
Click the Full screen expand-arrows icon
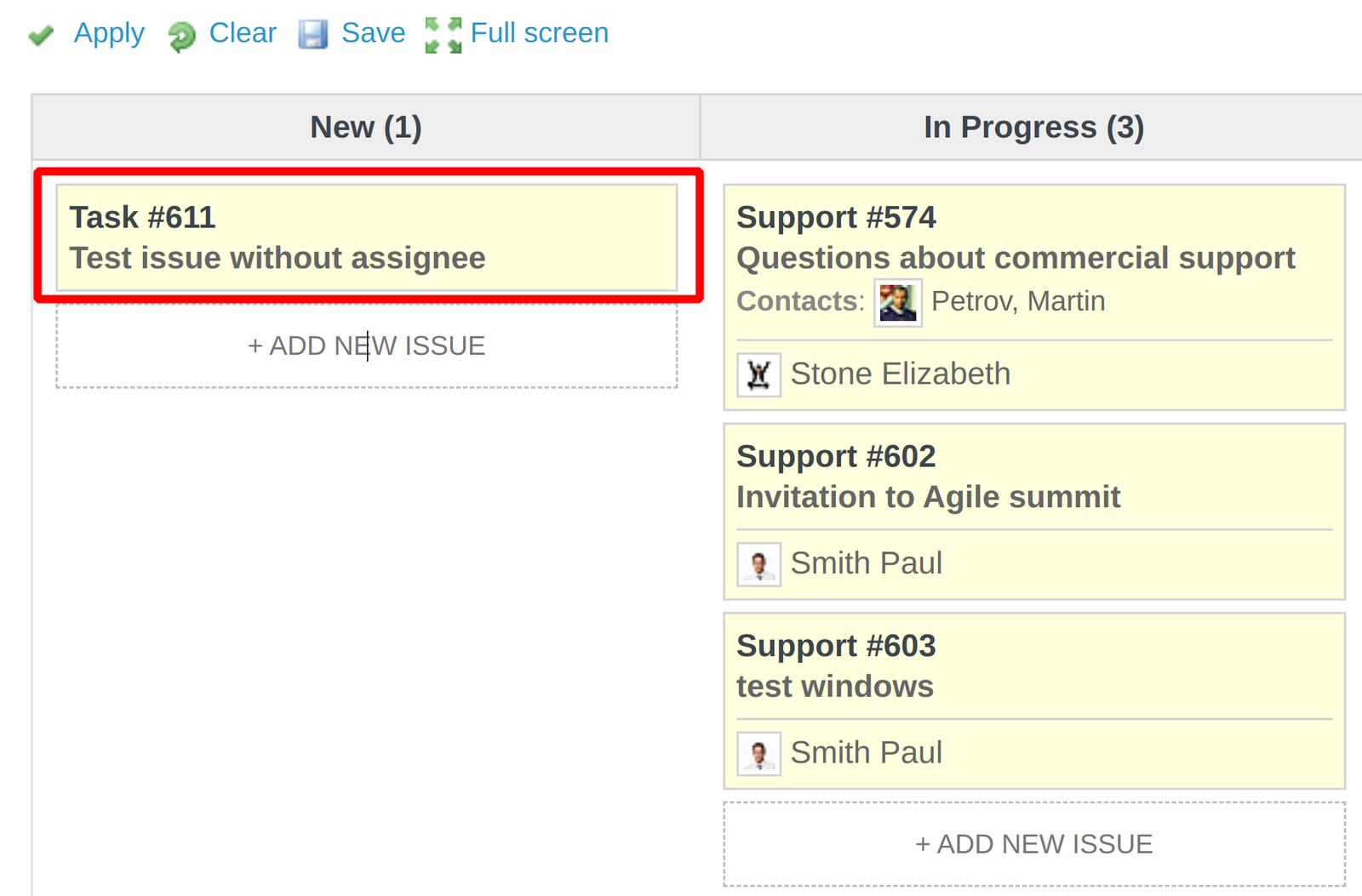pyautogui.click(x=444, y=34)
